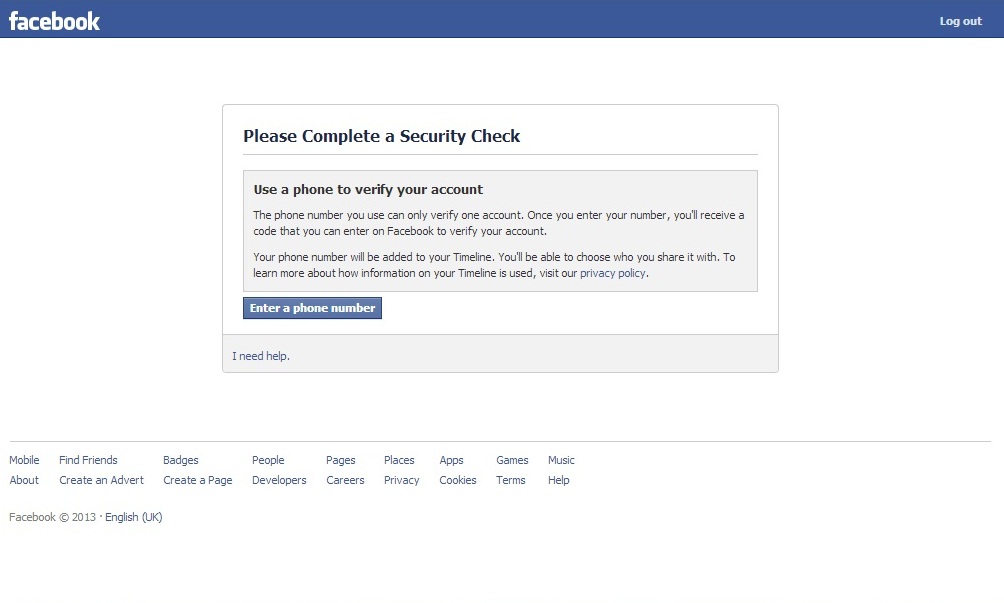Click Create an Advert link
The image size is (1004, 603).
[x=101, y=480]
